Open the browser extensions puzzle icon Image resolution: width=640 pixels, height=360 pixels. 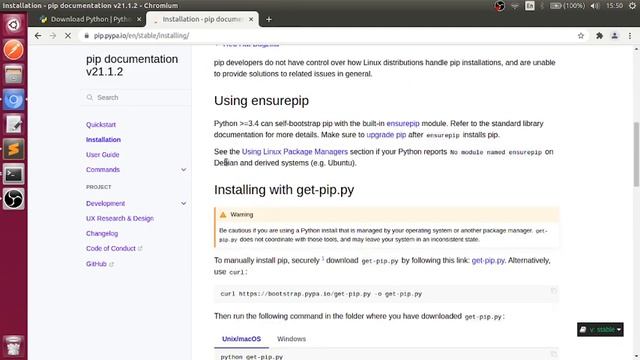(x=599, y=36)
